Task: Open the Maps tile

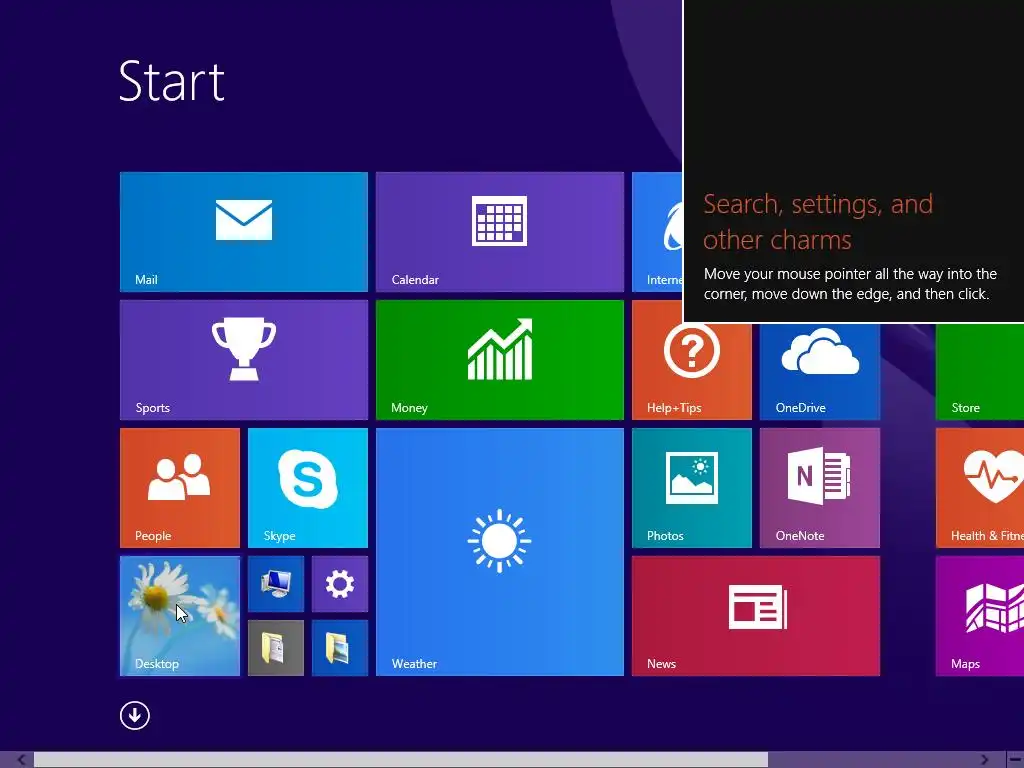Action: pyautogui.click(x=980, y=616)
